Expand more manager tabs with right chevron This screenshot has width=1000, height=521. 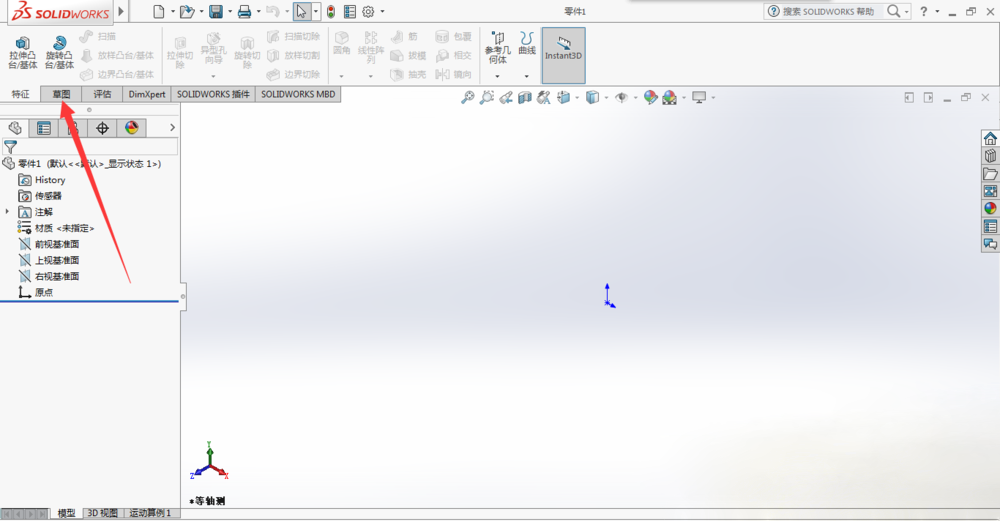click(172, 128)
